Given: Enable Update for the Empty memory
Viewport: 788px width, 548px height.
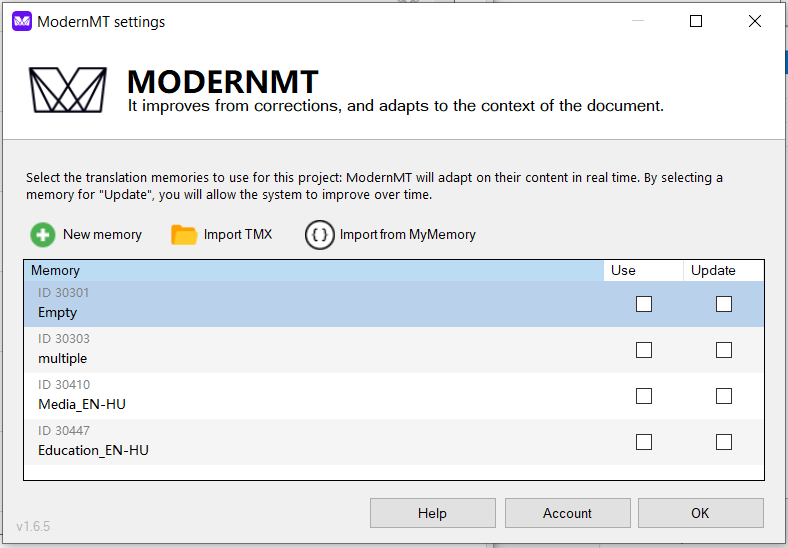Looking at the screenshot, I should (x=724, y=304).
